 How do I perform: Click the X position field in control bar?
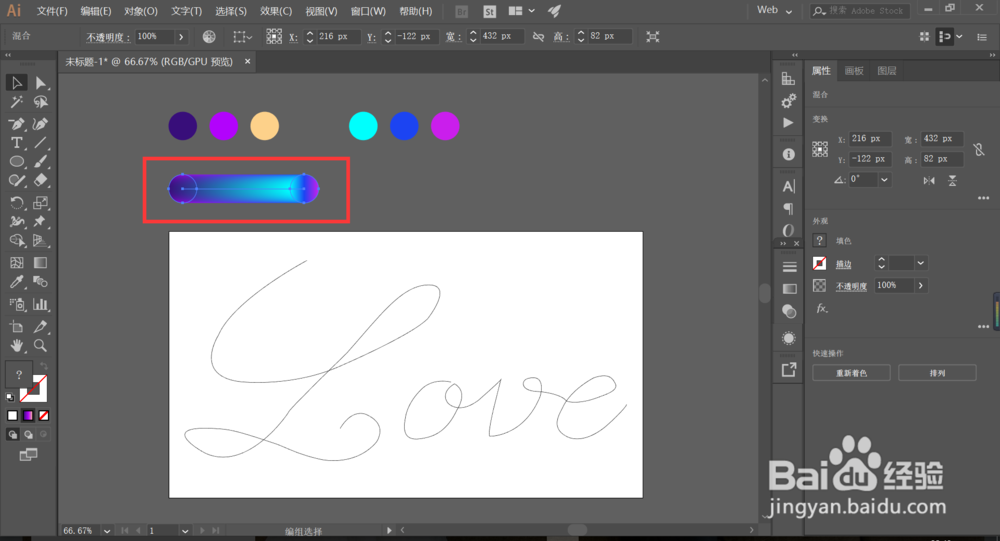(339, 37)
